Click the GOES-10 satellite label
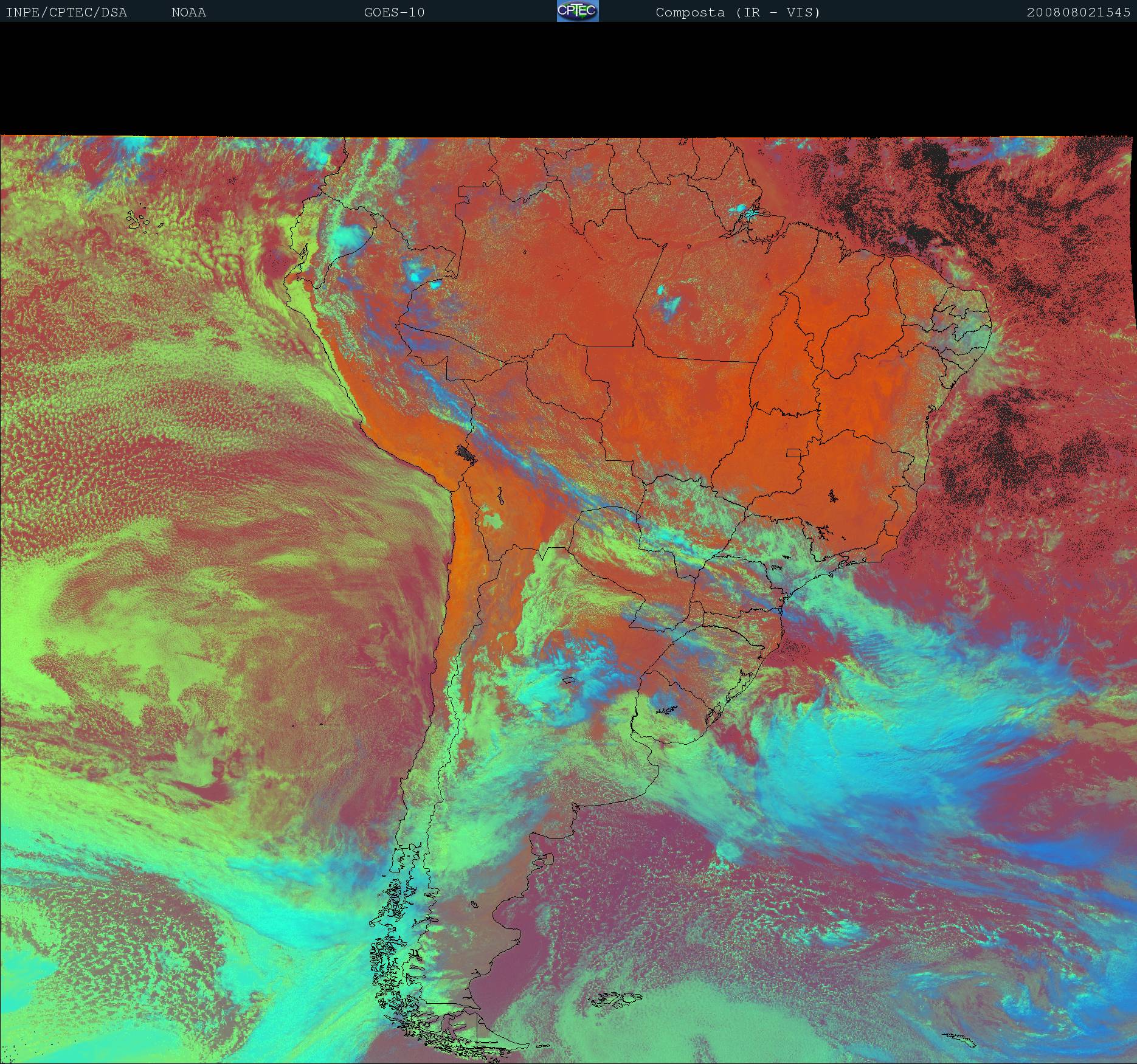The image size is (1137, 1064). (394, 12)
